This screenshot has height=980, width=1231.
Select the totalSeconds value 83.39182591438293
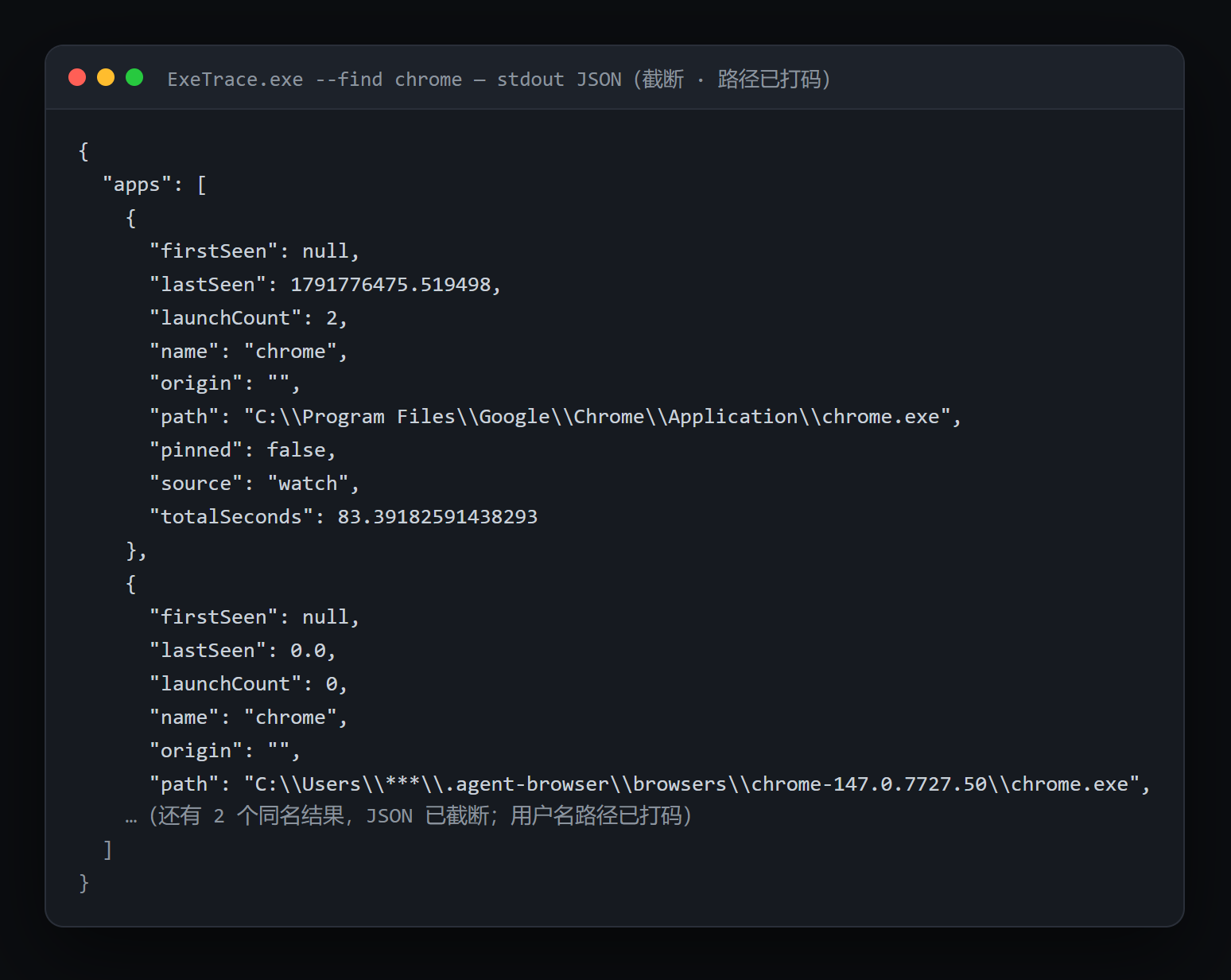[437, 517]
